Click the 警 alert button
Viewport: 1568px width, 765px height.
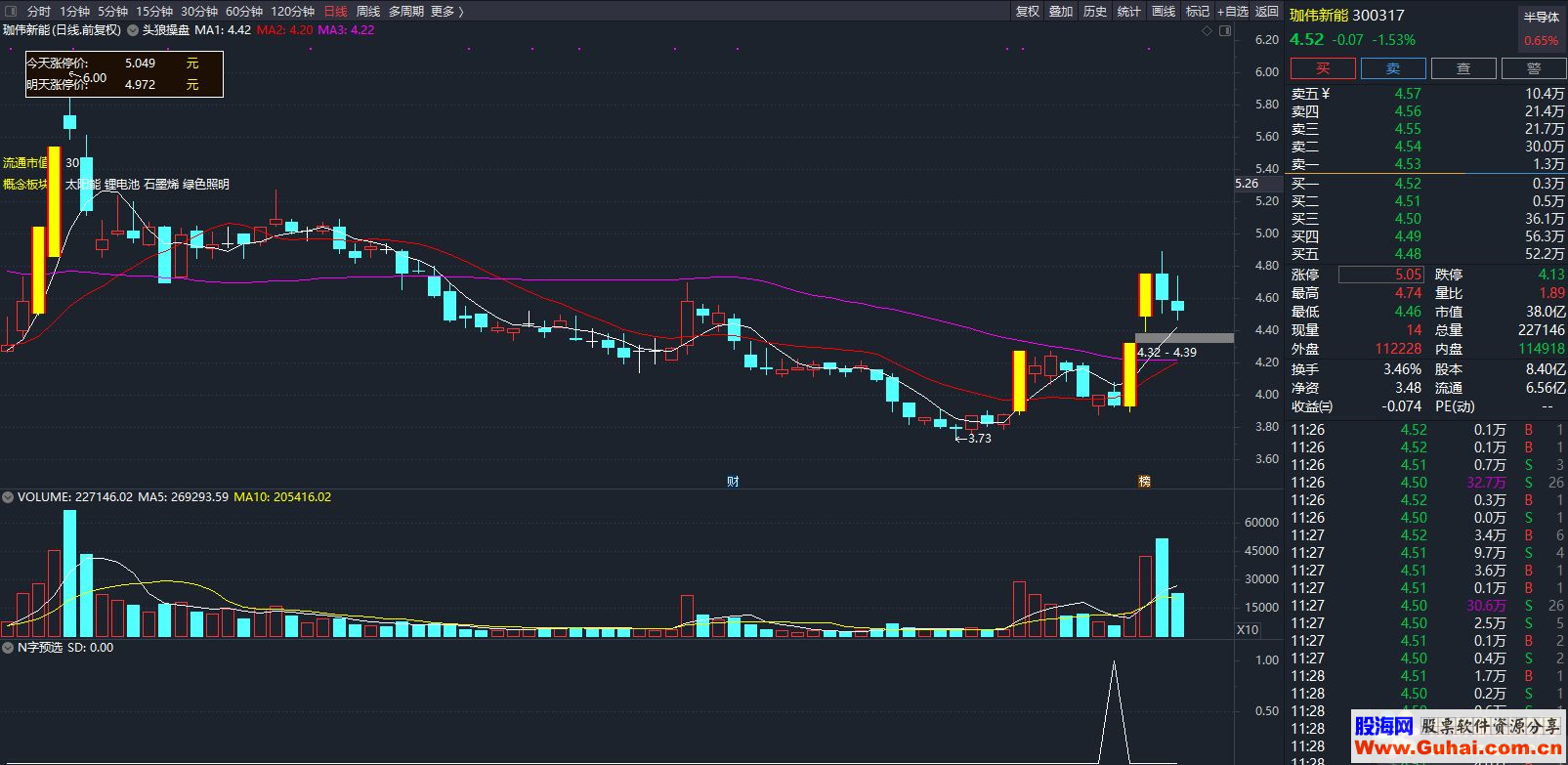point(1534,68)
